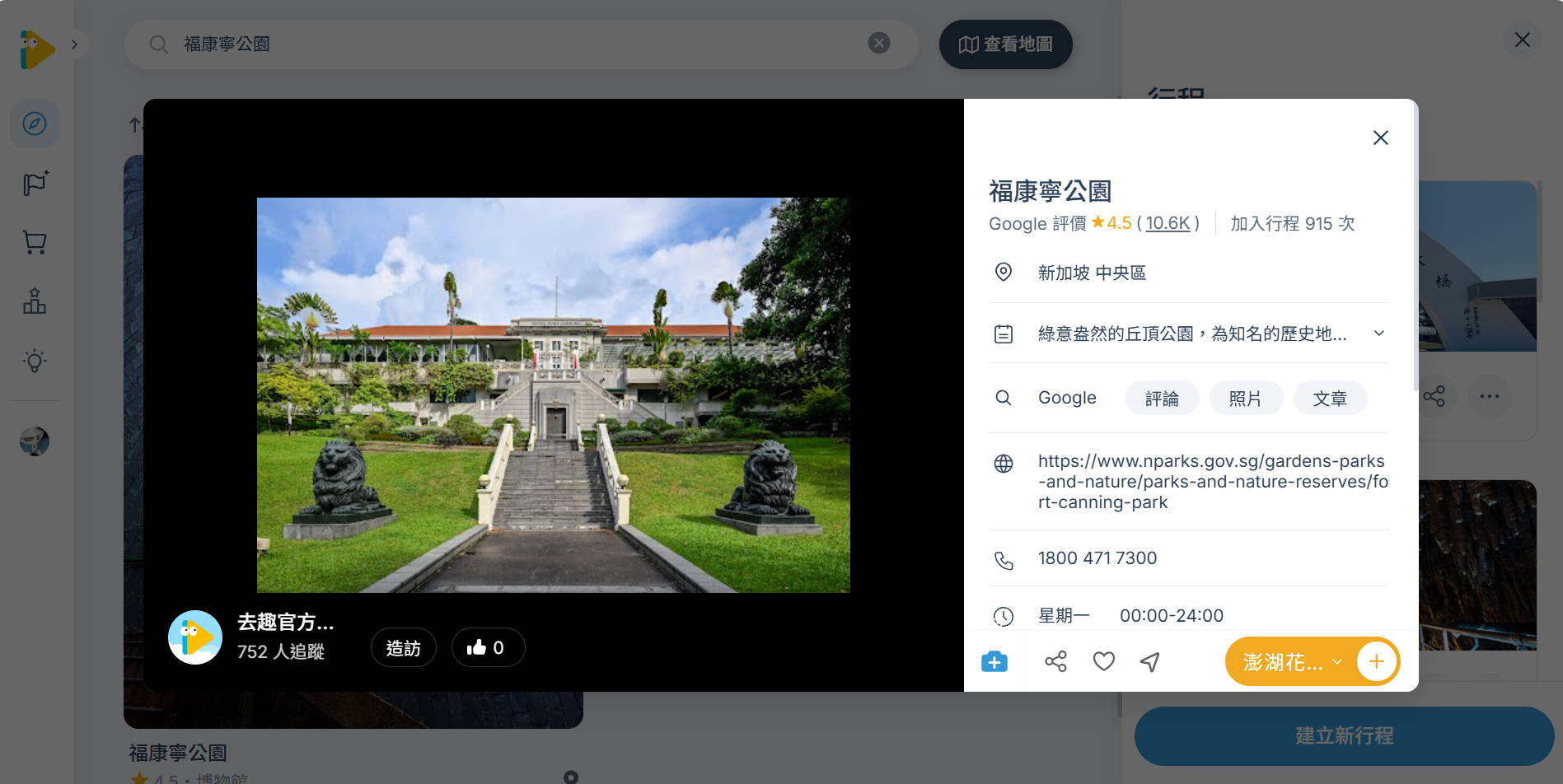Screen dimensions: 1563x784
Task: Close the 福康寧公園 detail dialog
Action: point(1381,138)
